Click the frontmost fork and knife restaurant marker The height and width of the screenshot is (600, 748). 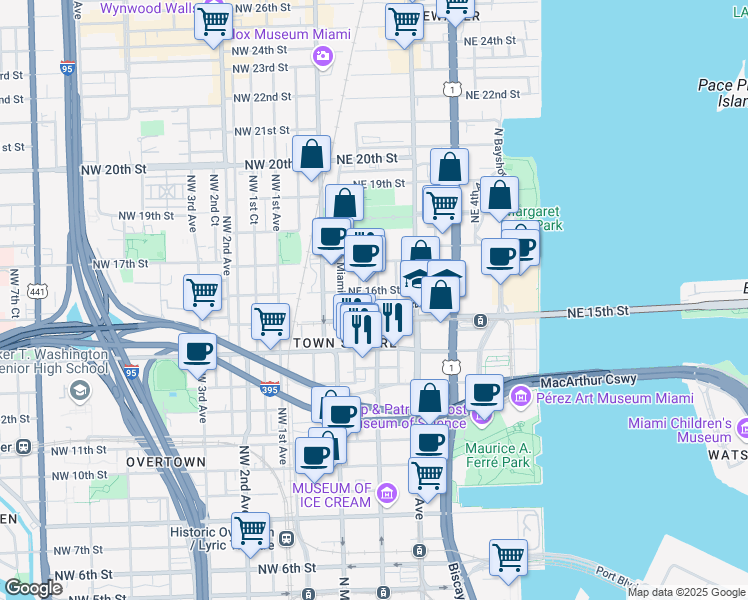[x=362, y=331]
